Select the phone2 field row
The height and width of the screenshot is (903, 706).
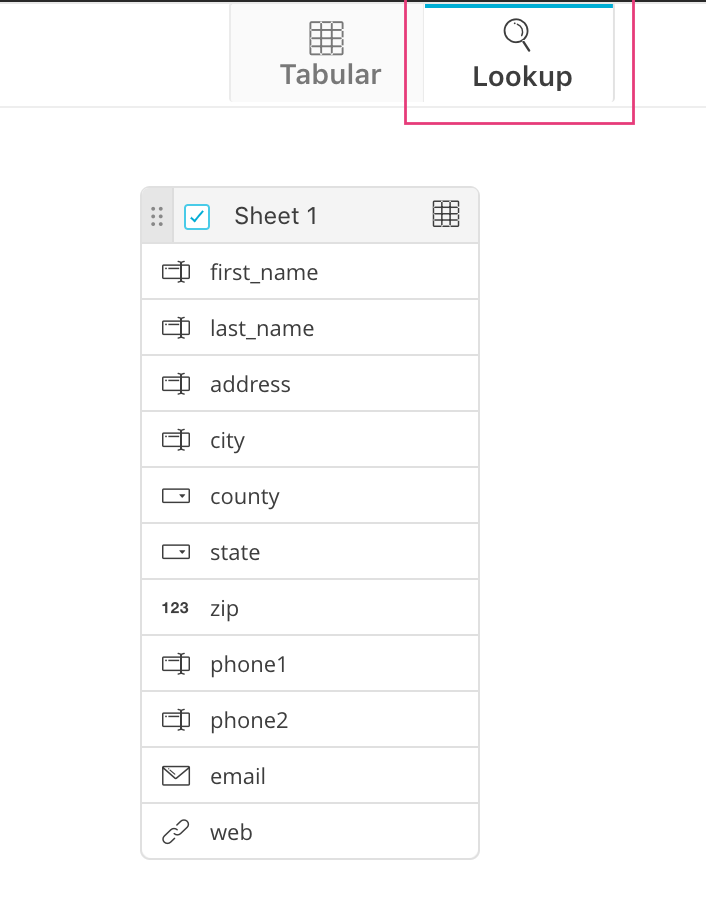coord(310,720)
